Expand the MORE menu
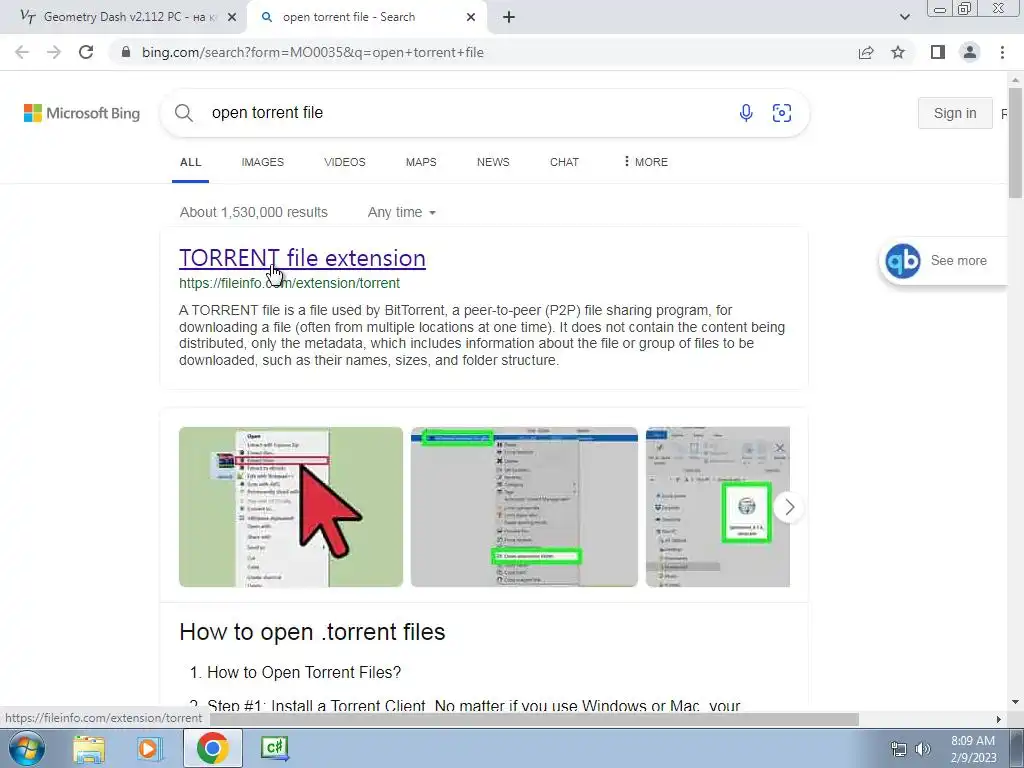 (x=646, y=162)
